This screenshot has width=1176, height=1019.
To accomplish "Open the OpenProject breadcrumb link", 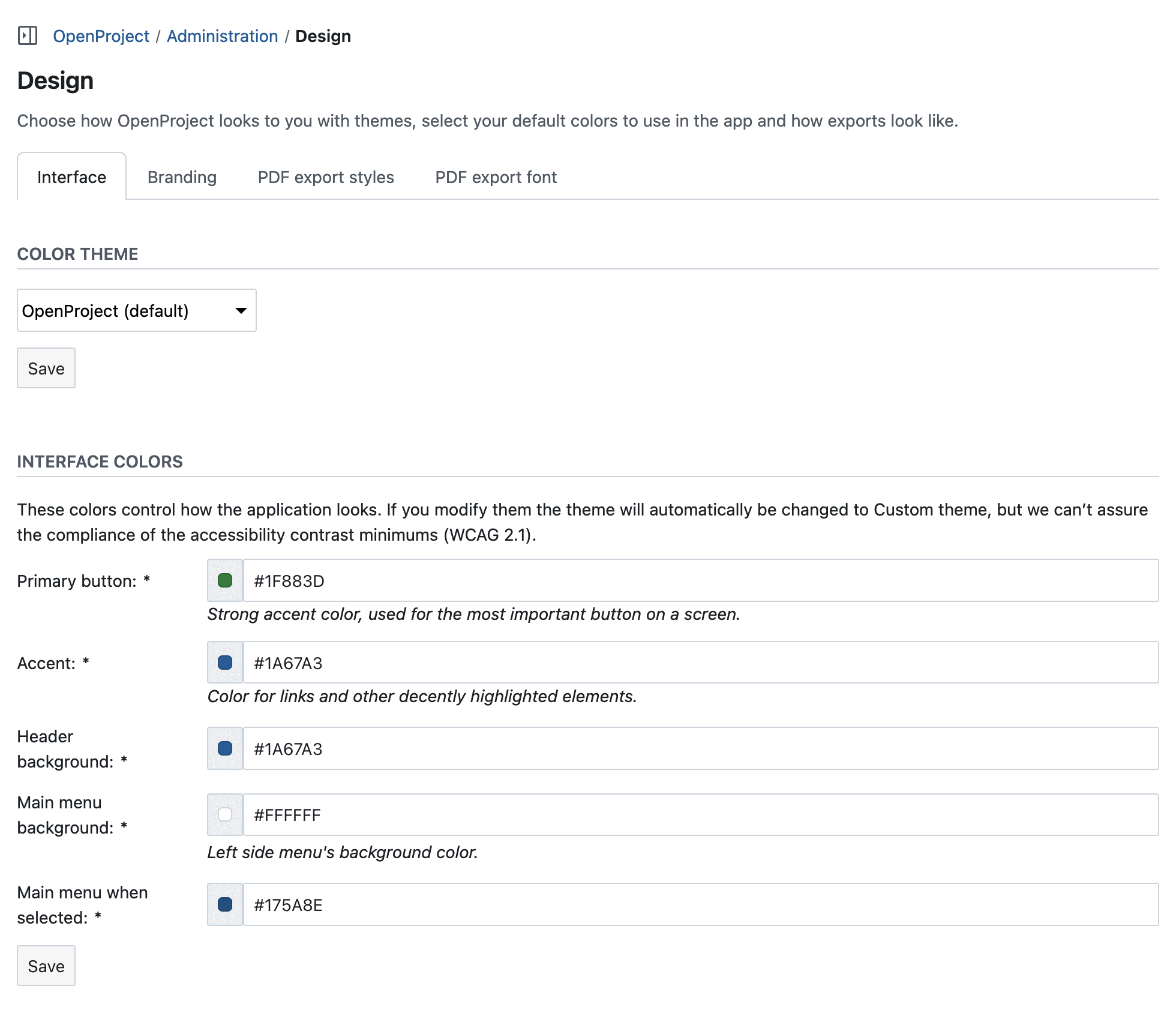I will (101, 36).
